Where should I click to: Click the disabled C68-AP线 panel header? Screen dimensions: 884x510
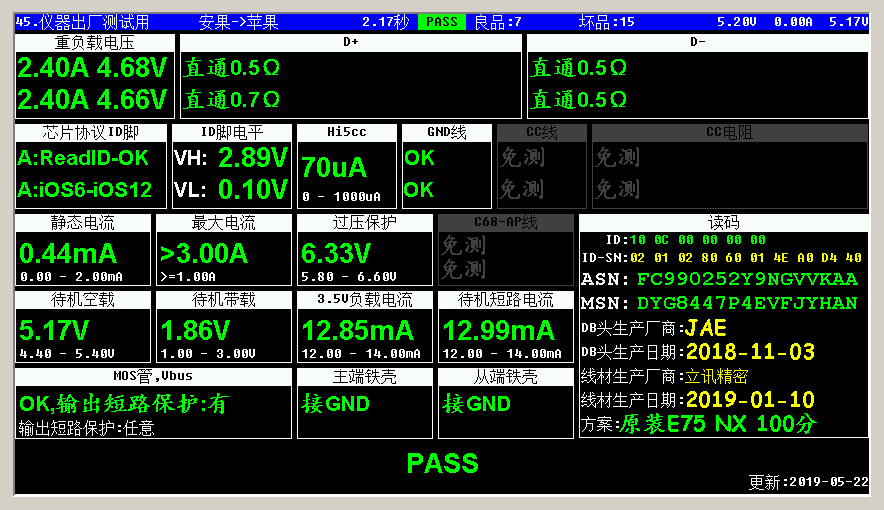pyautogui.click(x=506, y=222)
